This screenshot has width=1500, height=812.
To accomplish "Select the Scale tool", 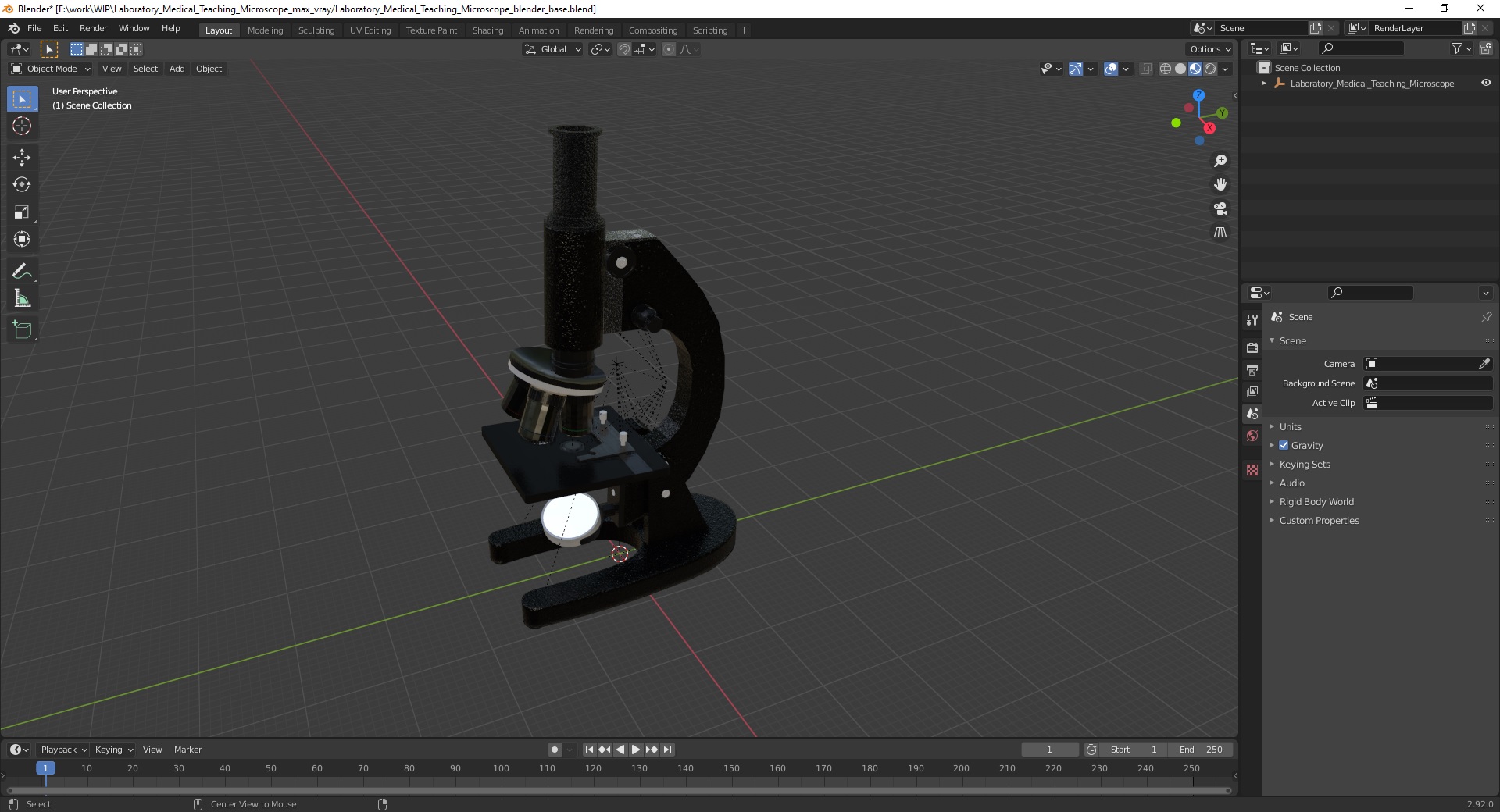I will pos(22,212).
